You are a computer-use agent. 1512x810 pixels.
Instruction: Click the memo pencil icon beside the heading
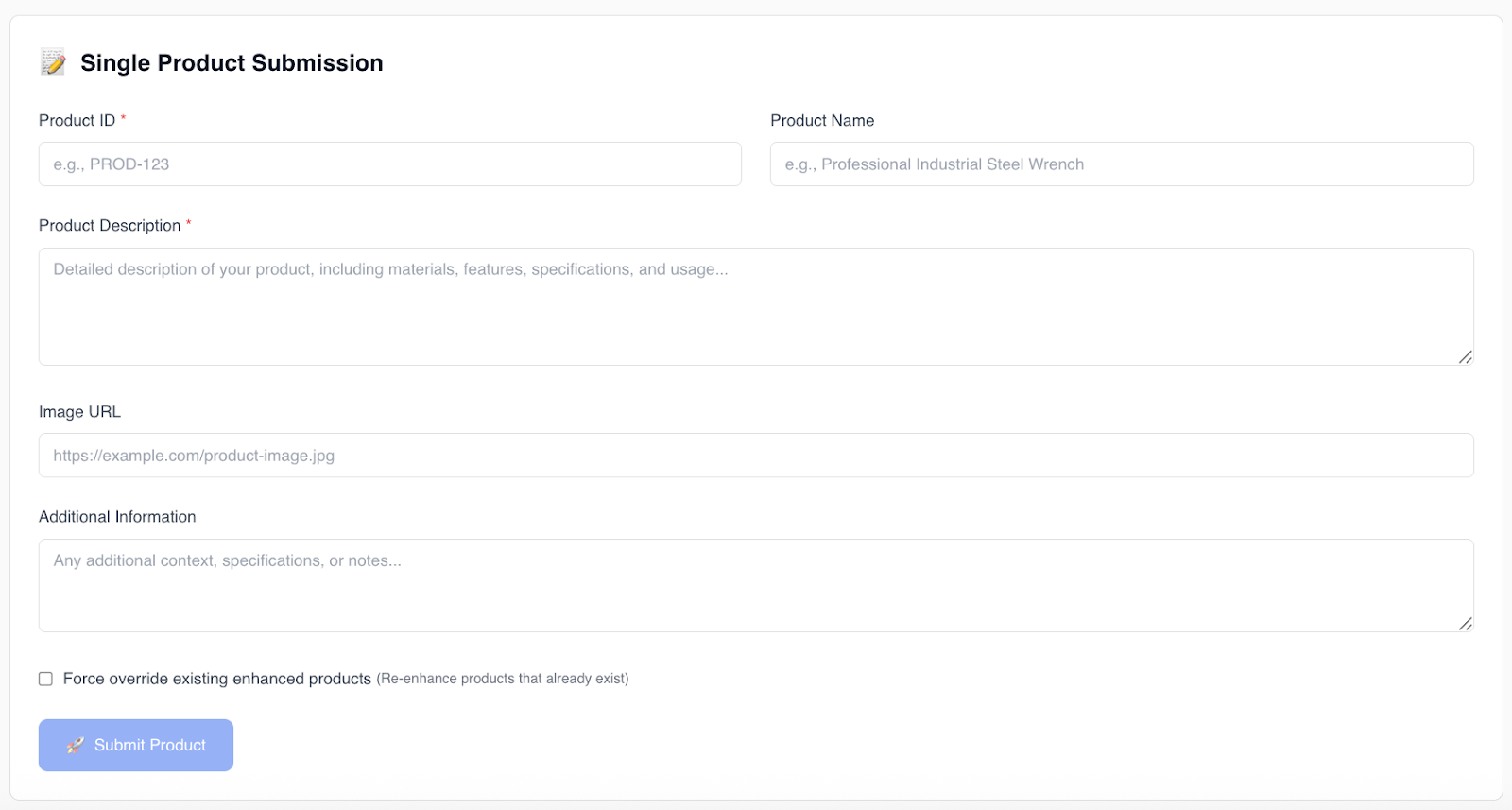(x=53, y=62)
